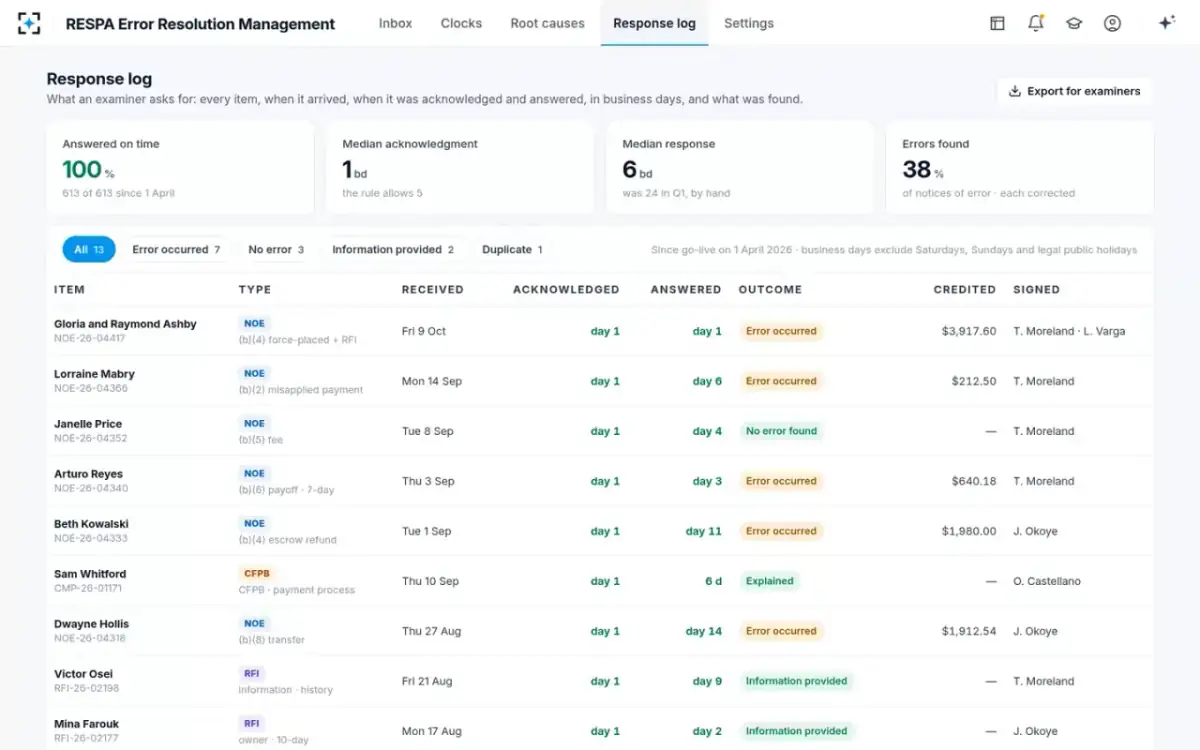Image resolution: width=1200 pixels, height=750 pixels.
Task: Click the RFI badge on Victor Osei row
Action: coord(252,673)
